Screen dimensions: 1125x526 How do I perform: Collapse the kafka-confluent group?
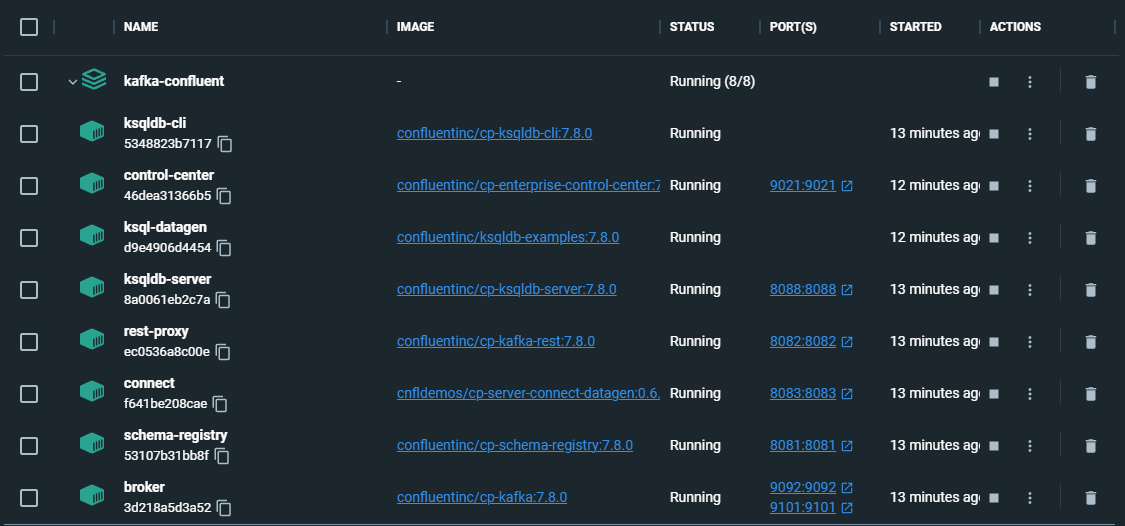point(72,82)
